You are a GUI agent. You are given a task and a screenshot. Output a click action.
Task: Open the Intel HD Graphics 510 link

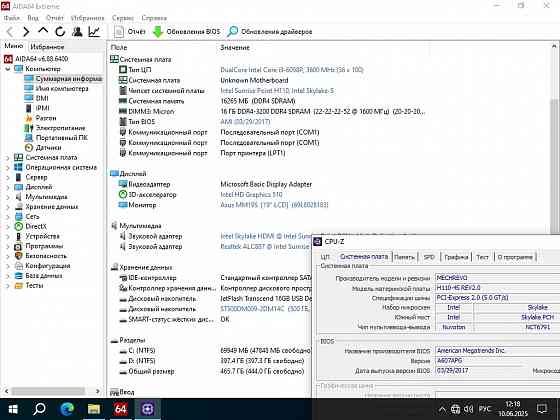[251, 195]
